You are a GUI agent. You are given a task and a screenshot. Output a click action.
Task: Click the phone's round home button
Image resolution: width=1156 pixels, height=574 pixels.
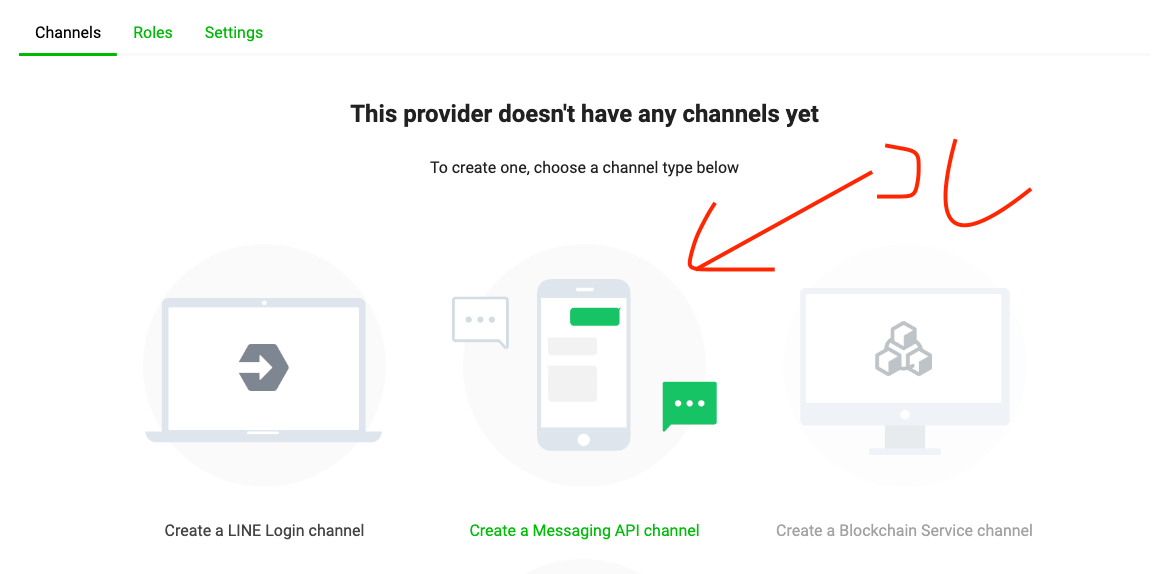point(584,440)
